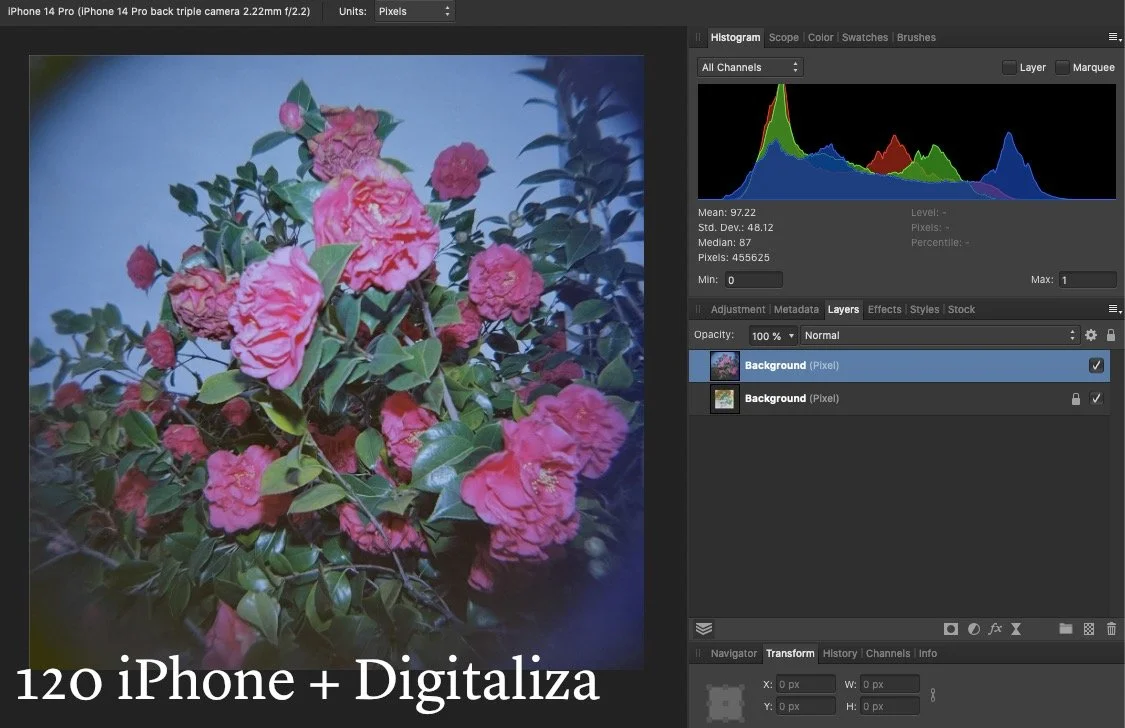Switch to the History tab
This screenshot has width=1125, height=728.
(x=839, y=653)
